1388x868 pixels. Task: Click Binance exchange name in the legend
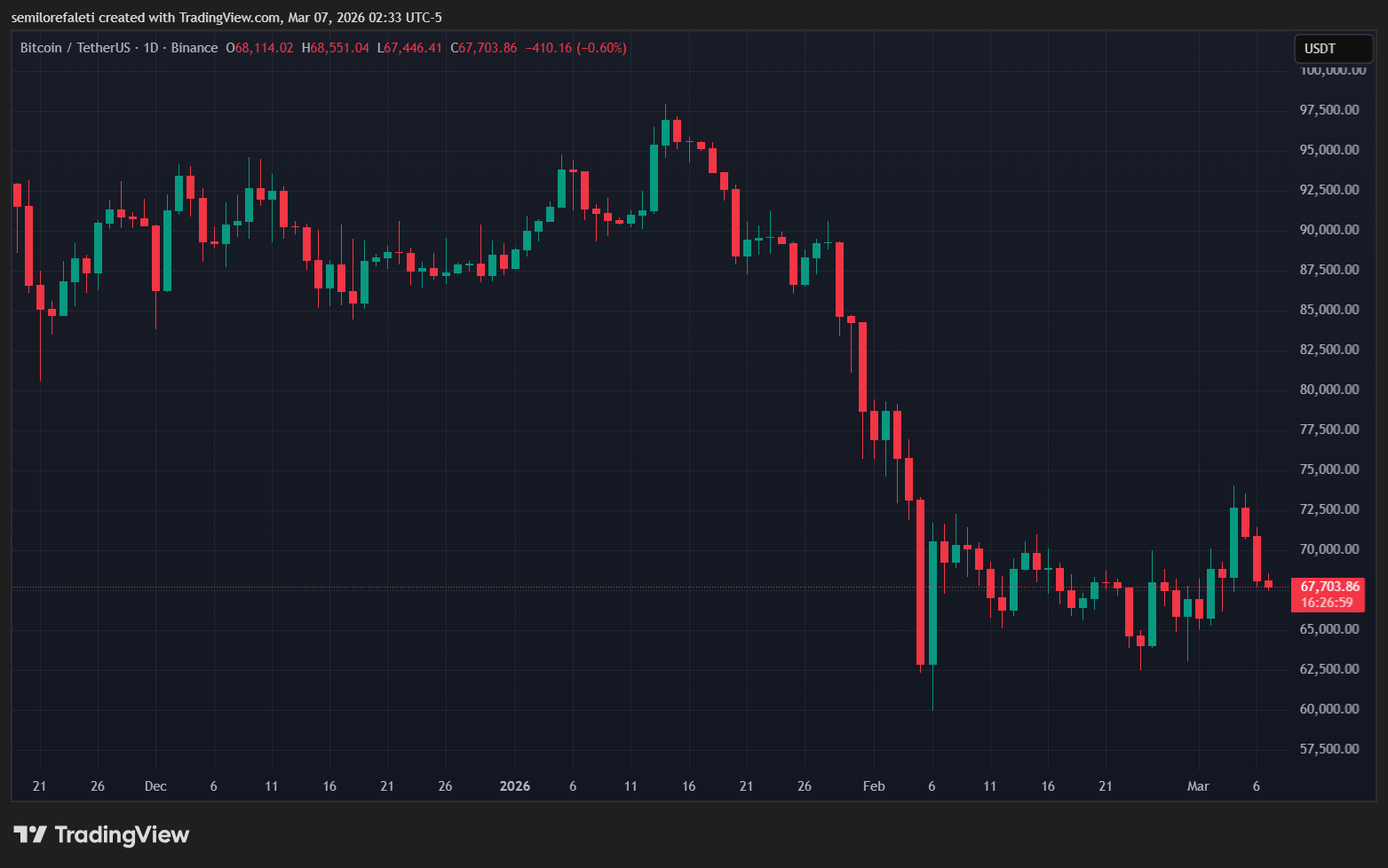[194, 48]
